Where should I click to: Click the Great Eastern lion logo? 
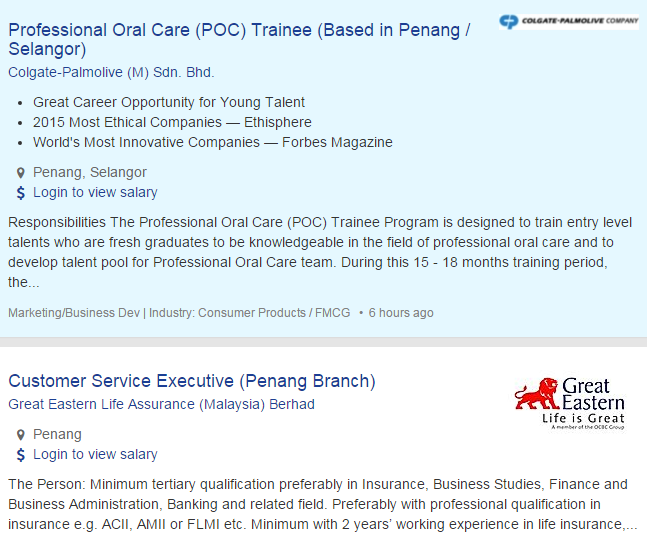[x=569, y=402]
